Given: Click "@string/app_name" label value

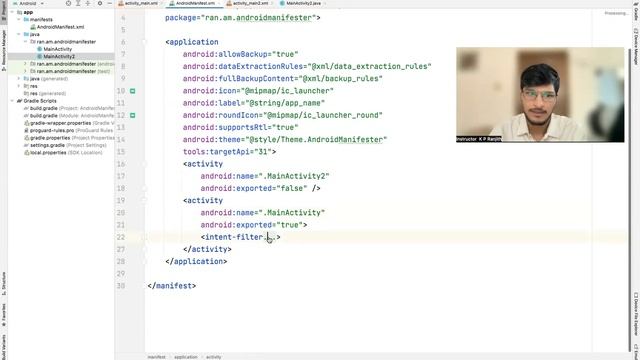Looking at the screenshot, I should click(x=285, y=103).
